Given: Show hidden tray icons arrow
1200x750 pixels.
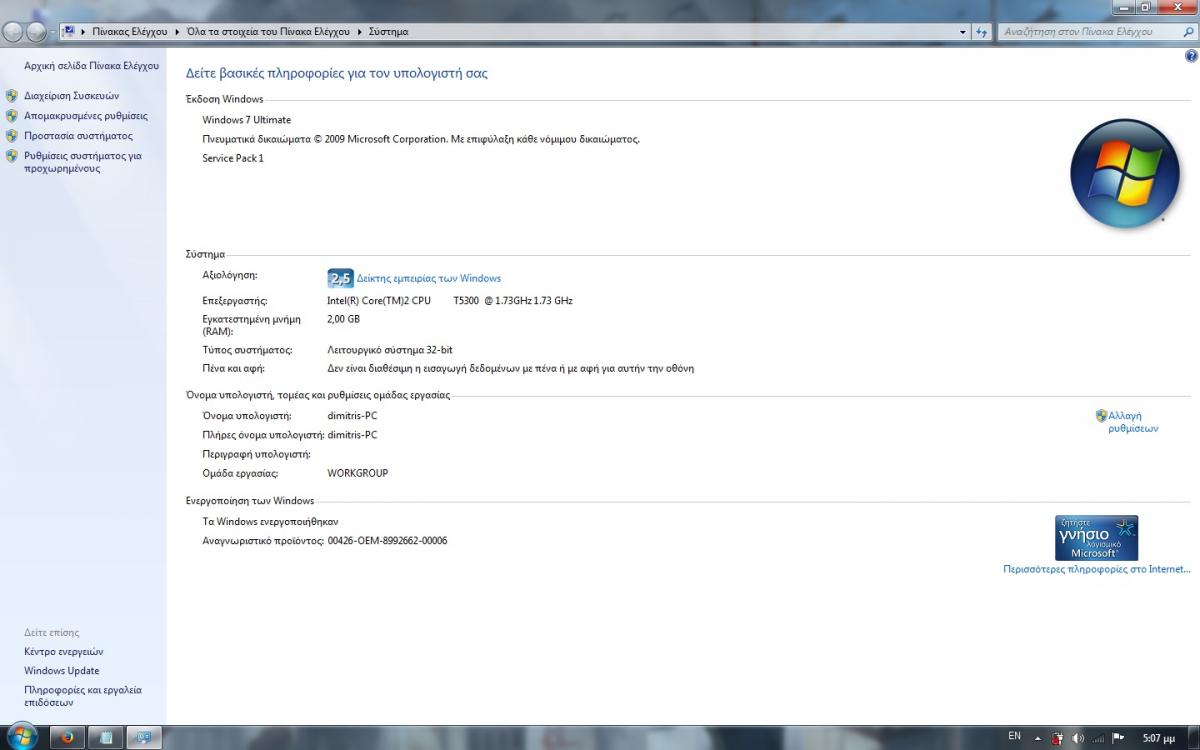Looking at the screenshot, I should (x=1038, y=738).
